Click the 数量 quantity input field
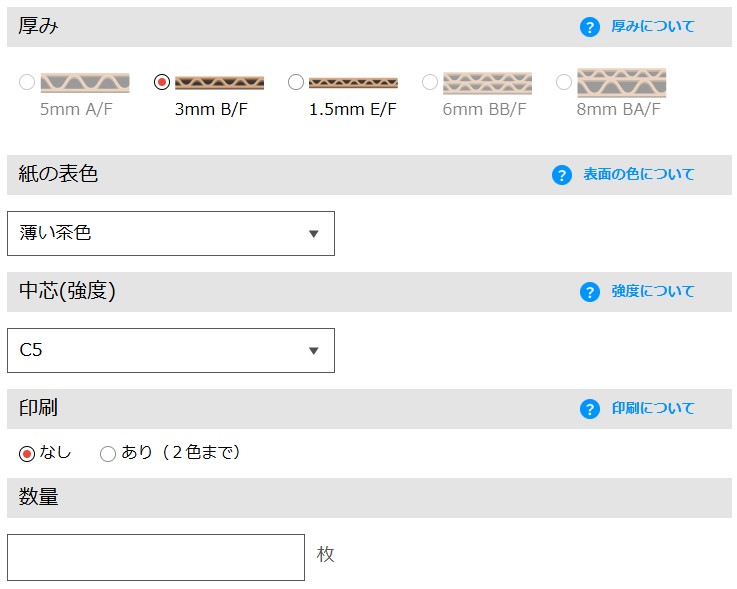The image size is (737, 589). 156,557
